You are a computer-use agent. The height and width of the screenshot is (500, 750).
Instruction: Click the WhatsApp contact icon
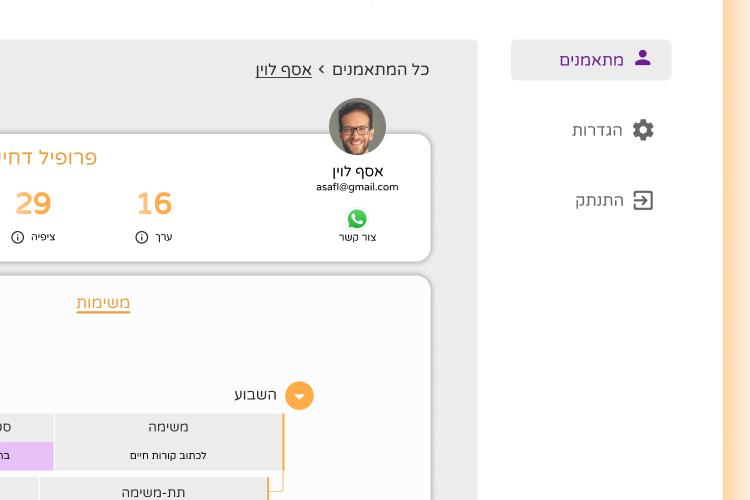pyautogui.click(x=357, y=218)
